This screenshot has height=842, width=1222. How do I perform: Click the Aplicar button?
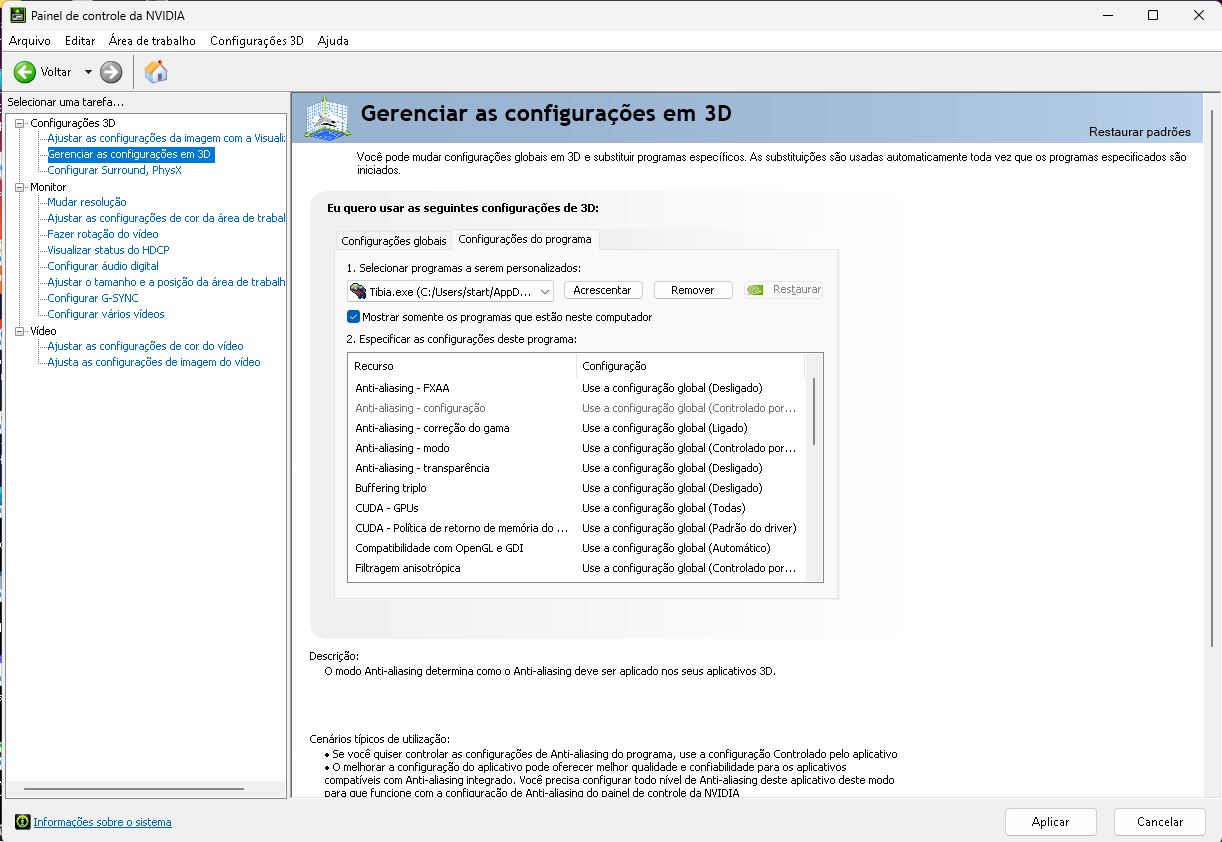click(x=1051, y=822)
